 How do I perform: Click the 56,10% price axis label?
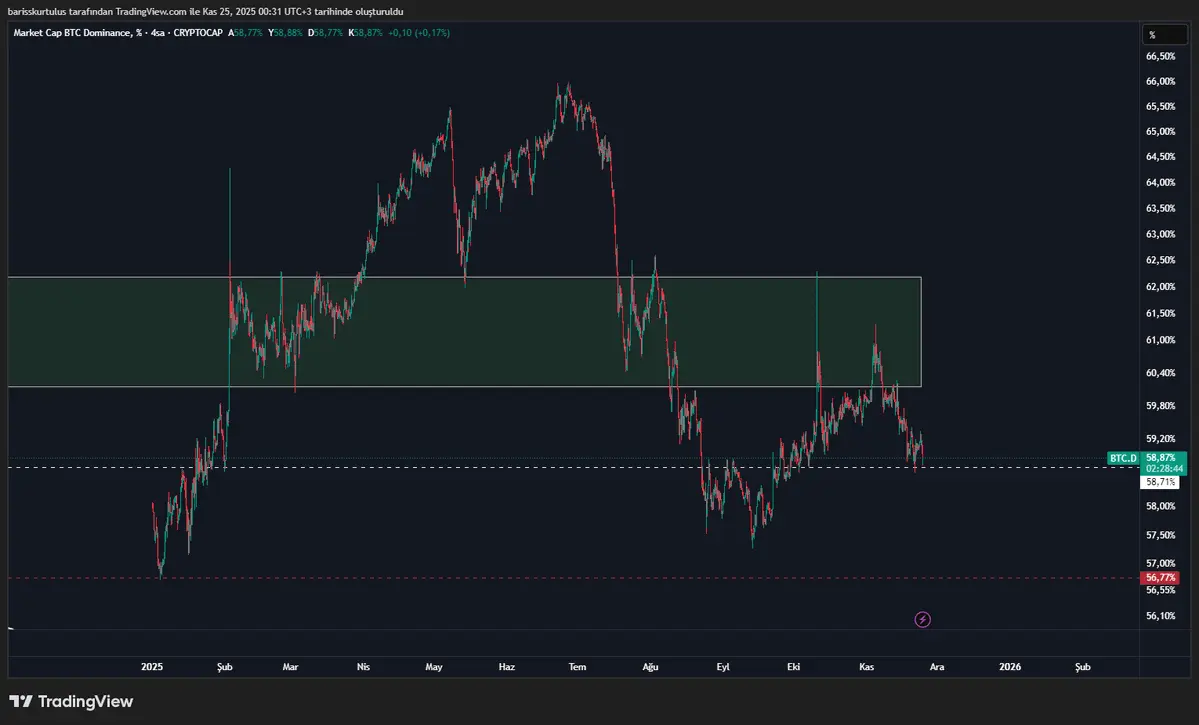[x=1160, y=616]
